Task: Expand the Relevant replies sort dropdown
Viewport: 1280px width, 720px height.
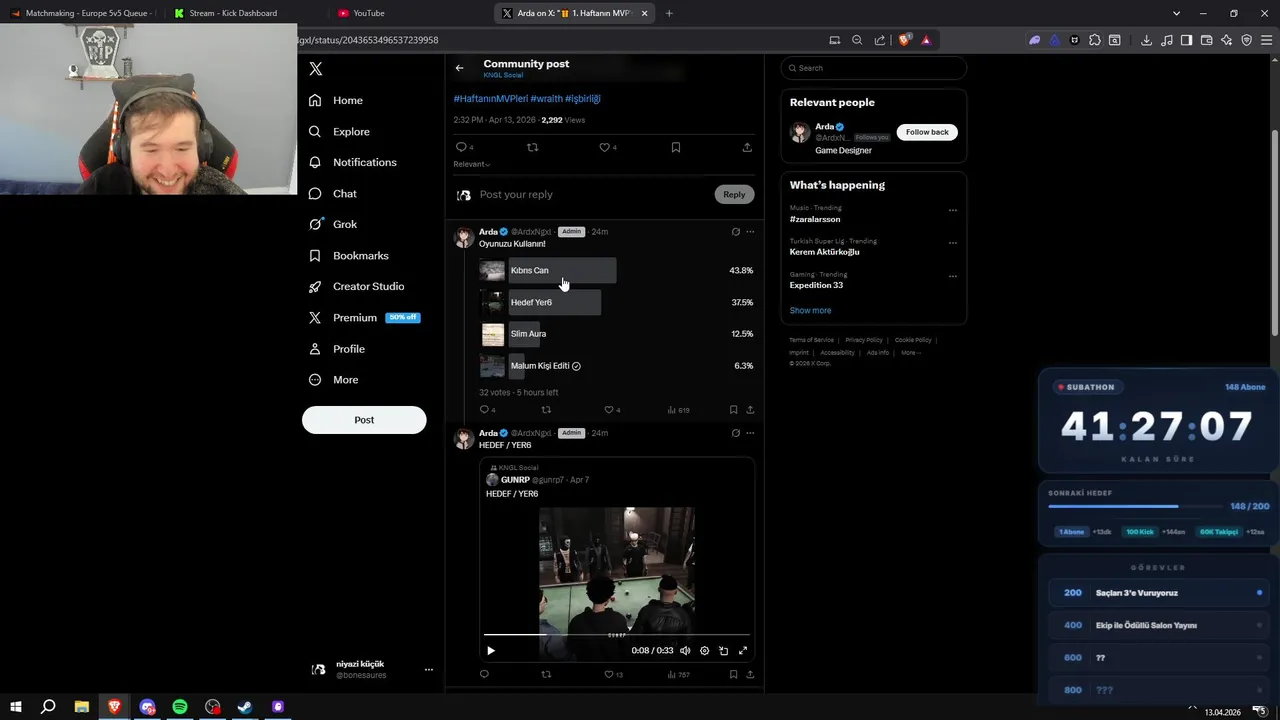Action: 471,164
